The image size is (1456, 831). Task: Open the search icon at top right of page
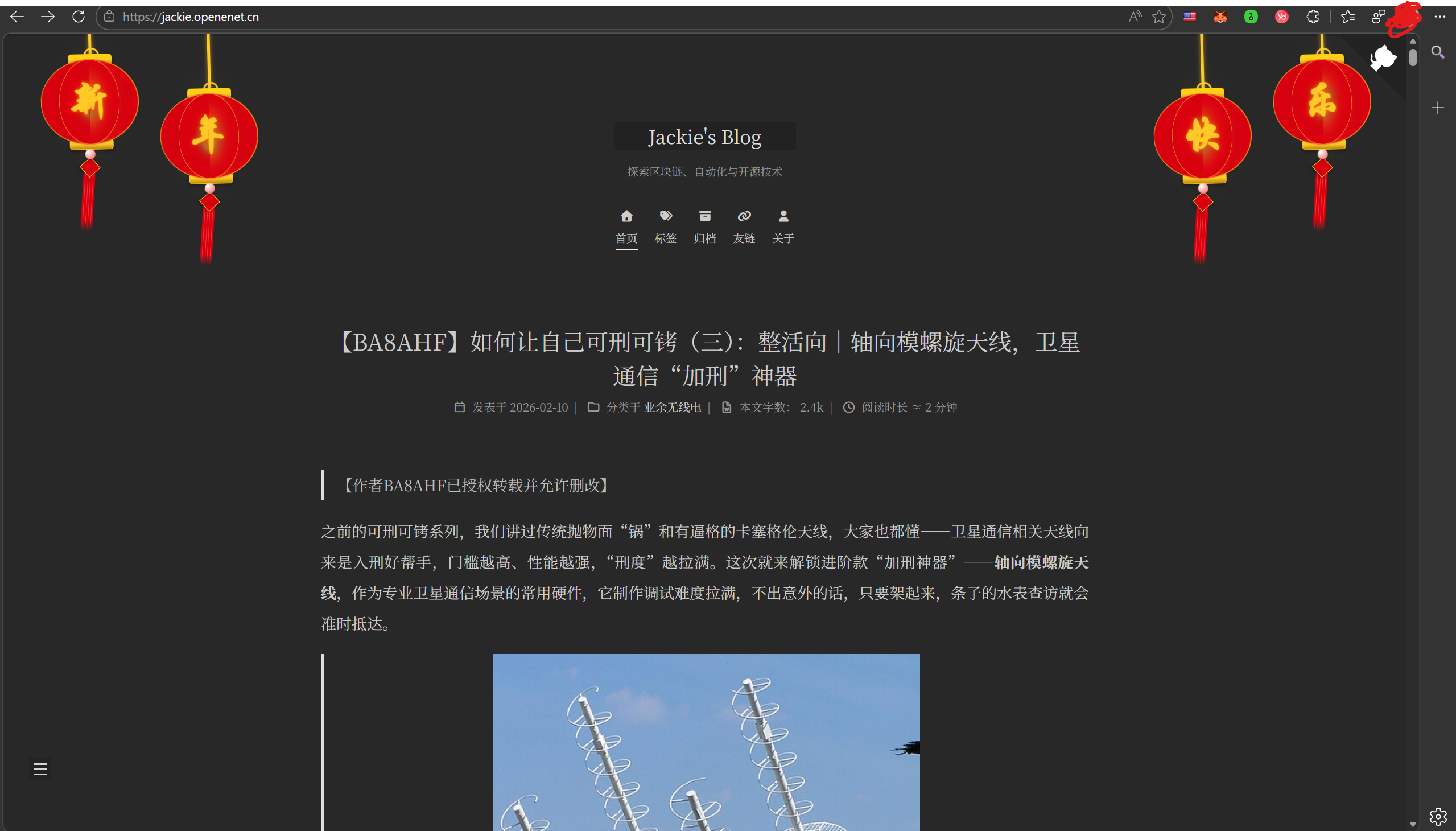click(1438, 52)
